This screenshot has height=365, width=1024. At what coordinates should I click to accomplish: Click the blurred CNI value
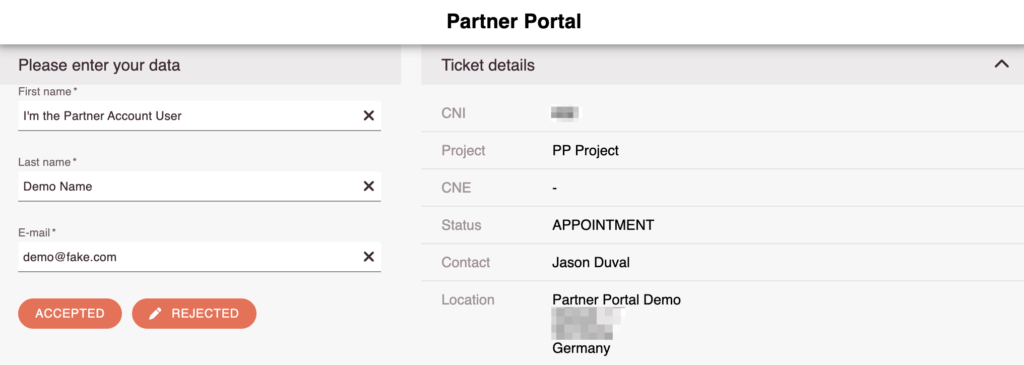pyautogui.click(x=566, y=114)
